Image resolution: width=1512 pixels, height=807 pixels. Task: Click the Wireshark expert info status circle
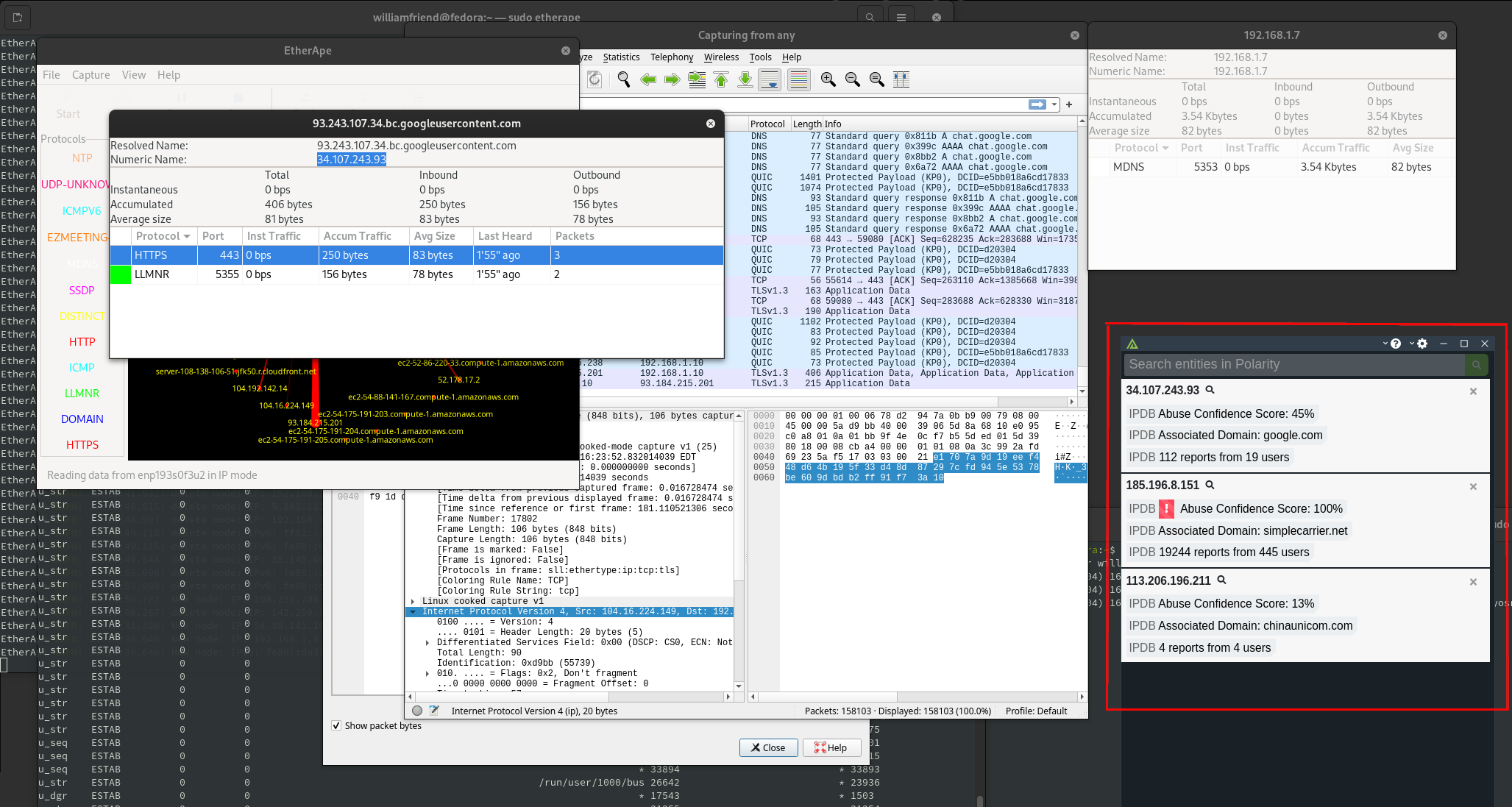(x=417, y=711)
